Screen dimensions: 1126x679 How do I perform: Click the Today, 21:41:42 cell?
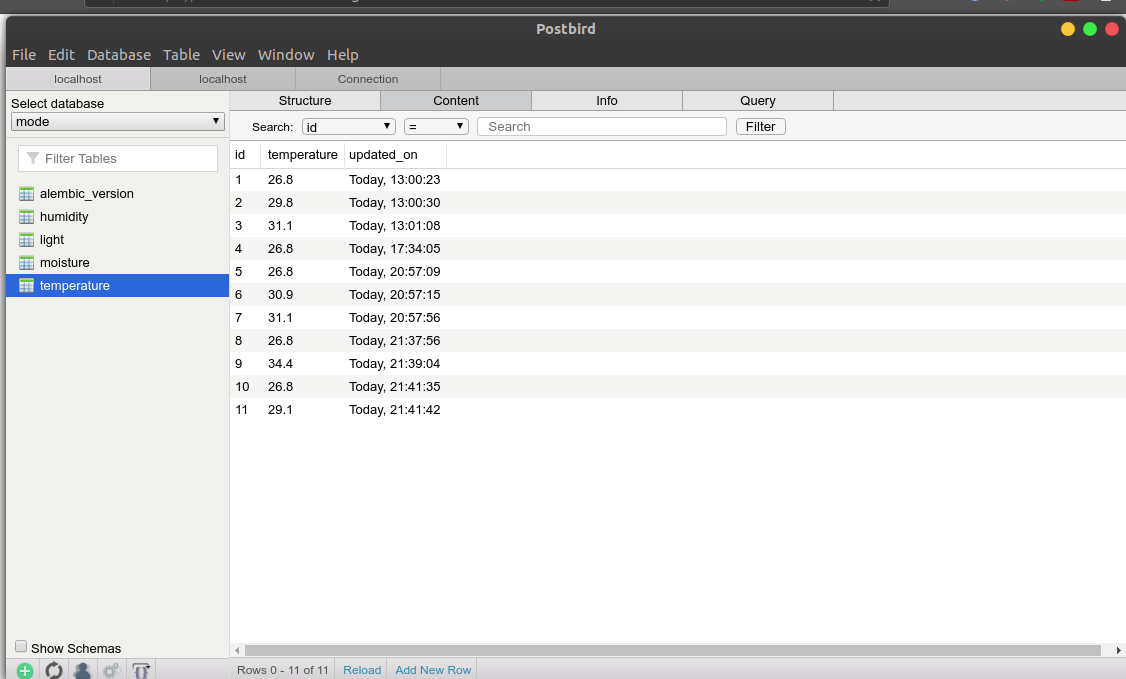394,410
